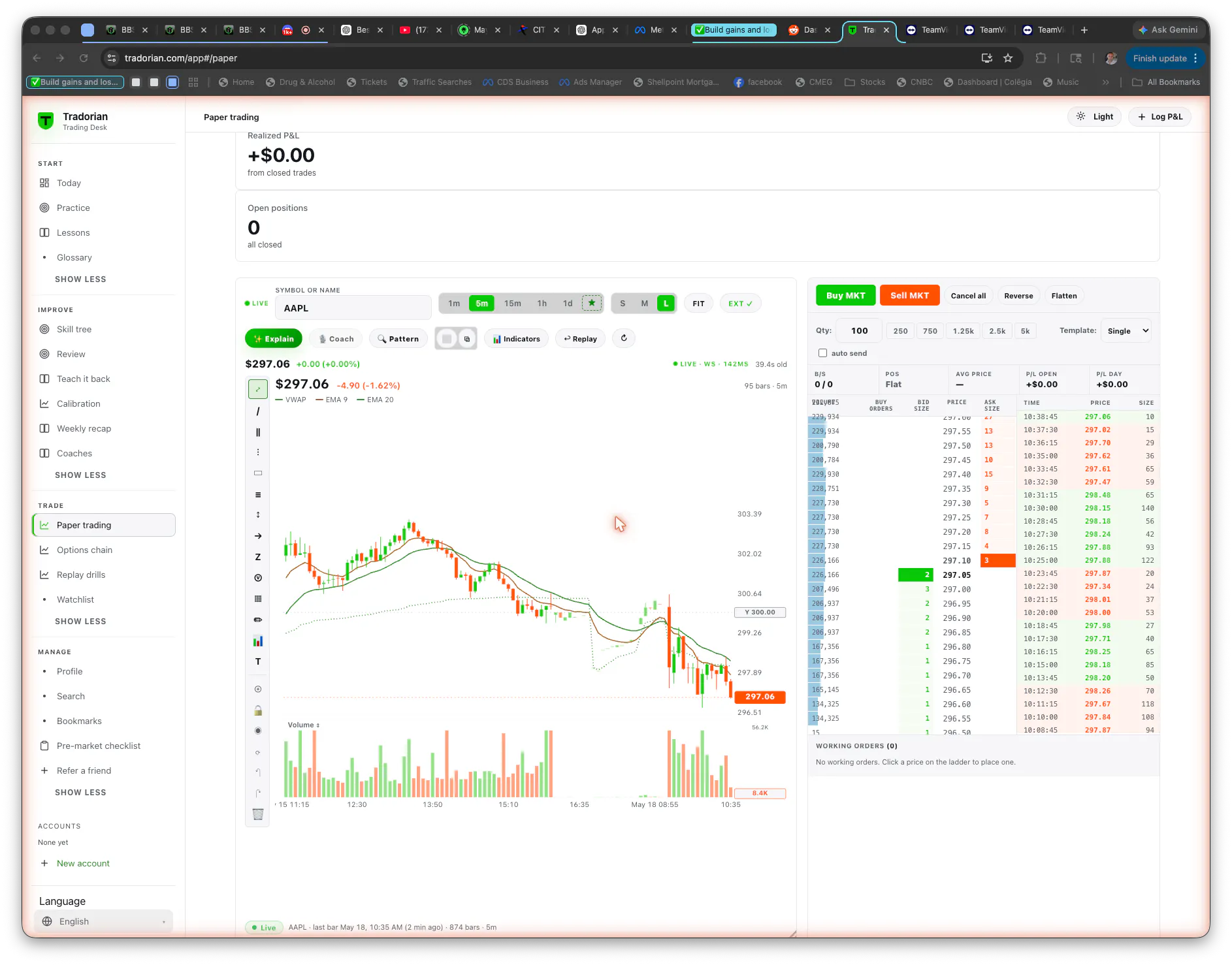1232x965 pixels.
Task: Click the favorite star timeframe button
Action: point(592,303)
